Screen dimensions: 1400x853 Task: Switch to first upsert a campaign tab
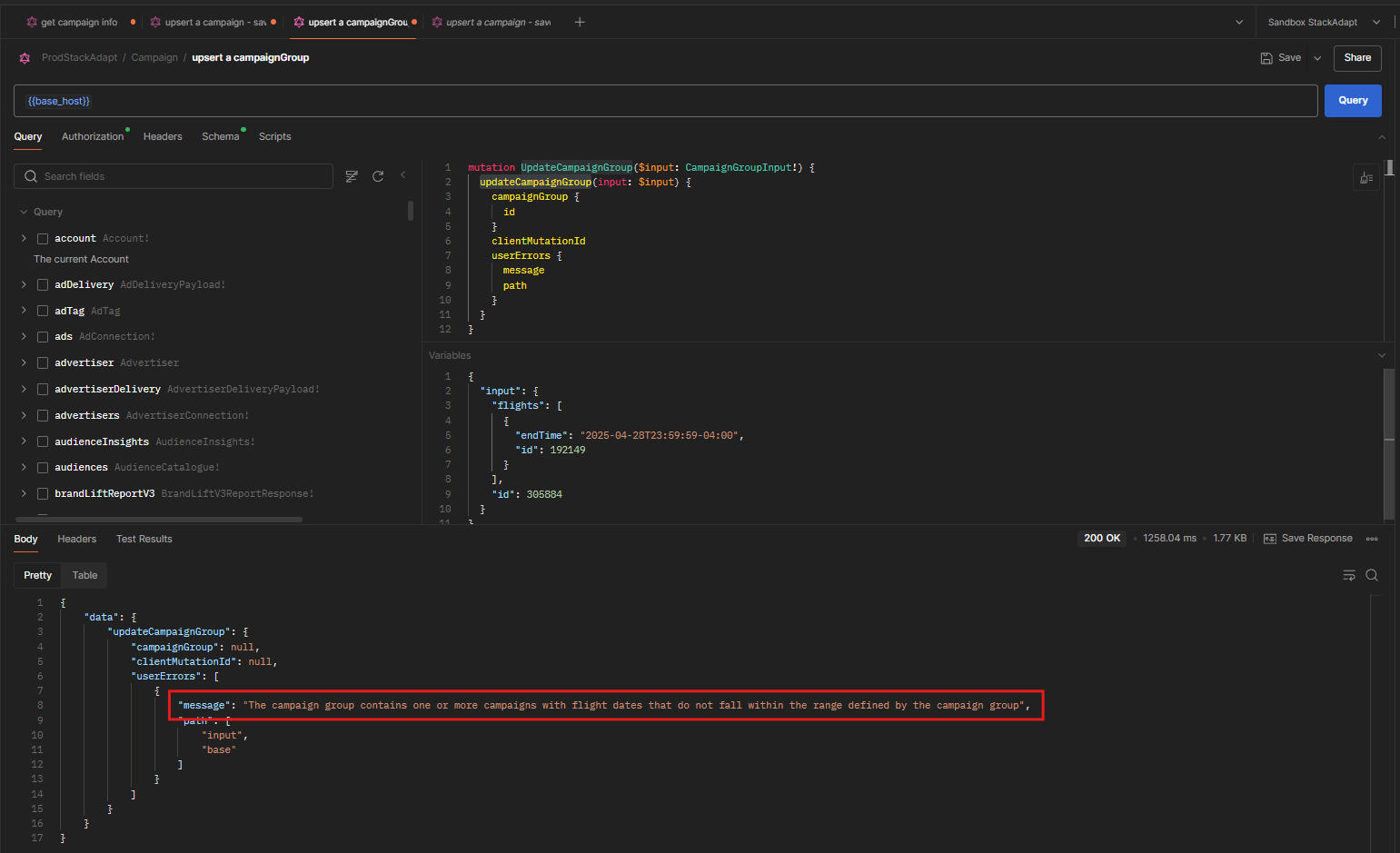point(215,22)
